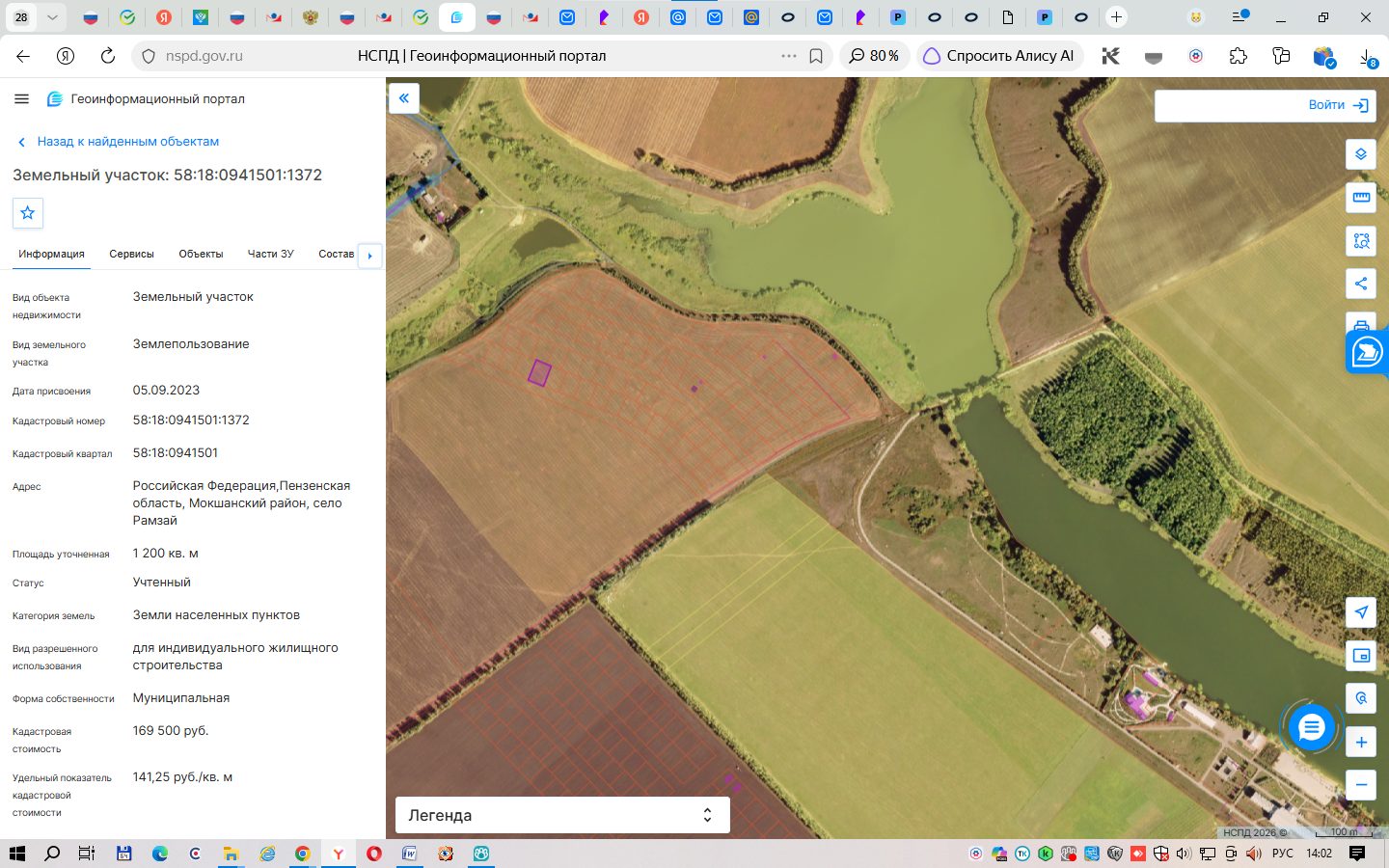Viewport: 1389px width, 868px height.
Task: Open the browser tab list dropdown
Action: pyautogui.click(x=52, y=17)
